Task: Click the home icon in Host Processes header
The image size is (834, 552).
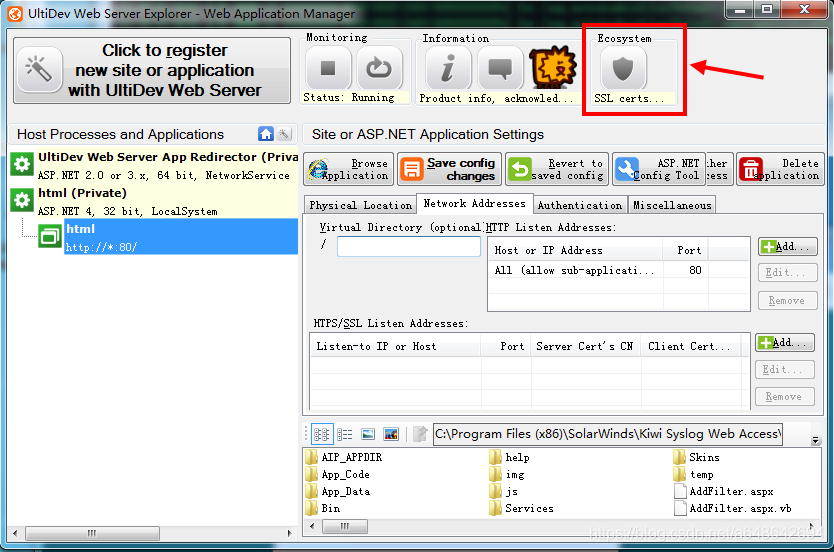Action: [x=265, y=134]
